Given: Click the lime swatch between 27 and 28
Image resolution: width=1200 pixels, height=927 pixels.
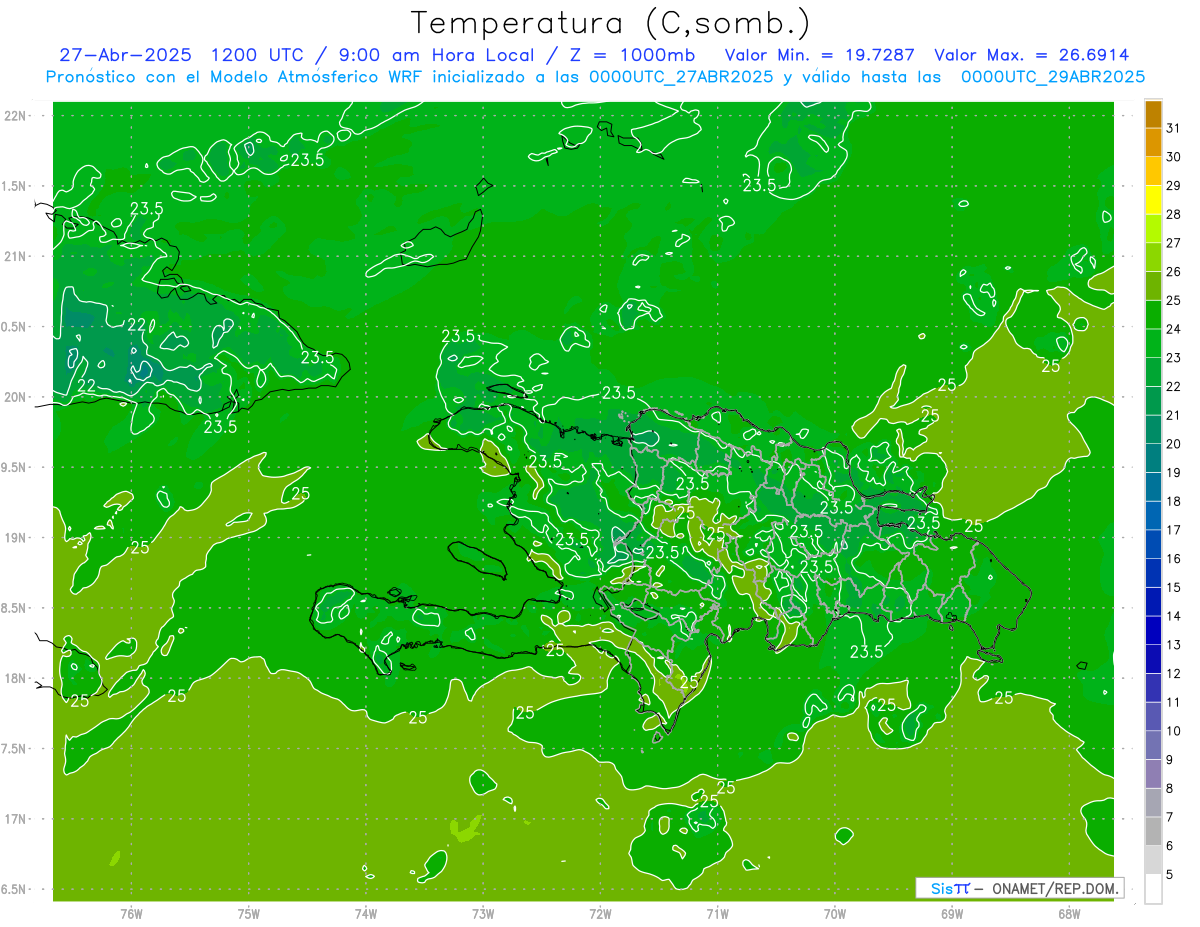Looking at the screenshot, I should point(1153,229).
